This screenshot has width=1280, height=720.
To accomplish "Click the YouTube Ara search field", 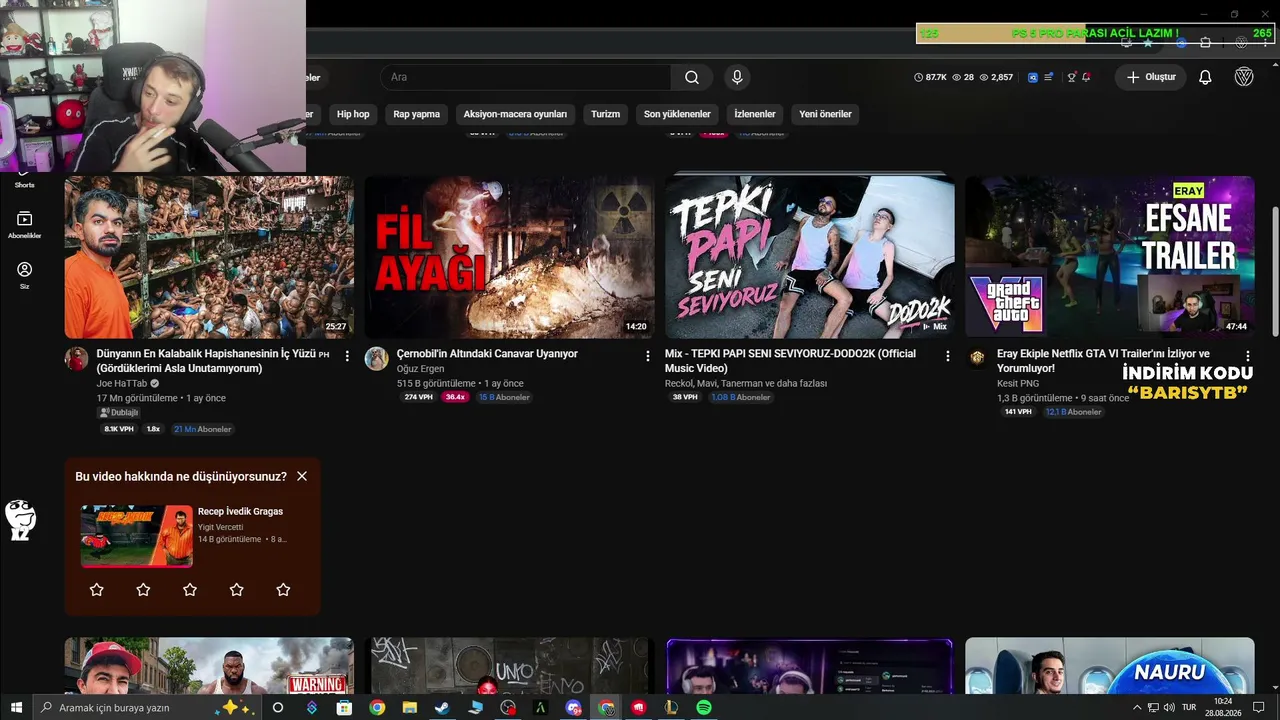I will tap(526, 77).
